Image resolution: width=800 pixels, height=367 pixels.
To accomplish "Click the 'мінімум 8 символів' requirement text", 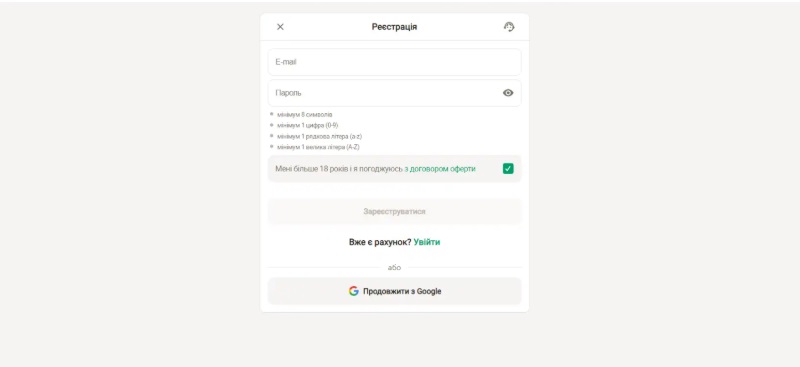I will (305, 114).
